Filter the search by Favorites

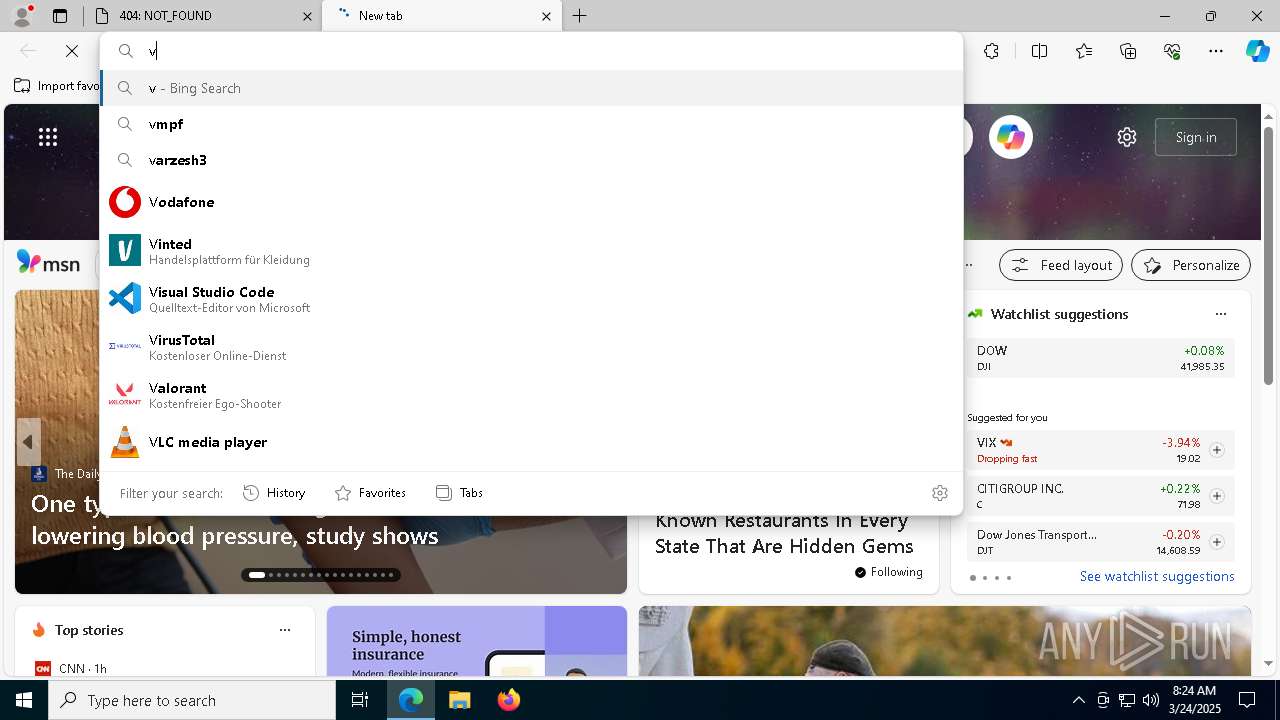coord(370,493)
